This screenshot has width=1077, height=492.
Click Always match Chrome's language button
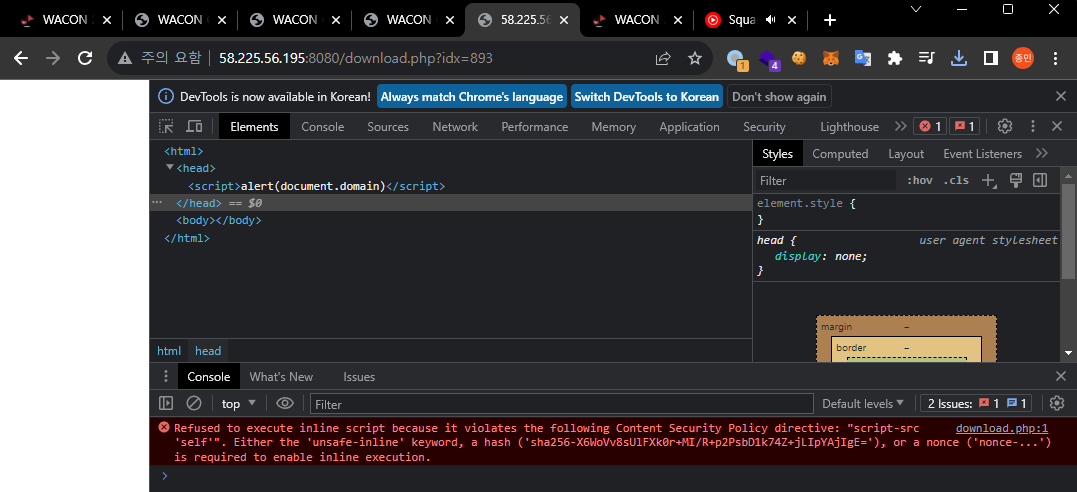tap(472, 97)
